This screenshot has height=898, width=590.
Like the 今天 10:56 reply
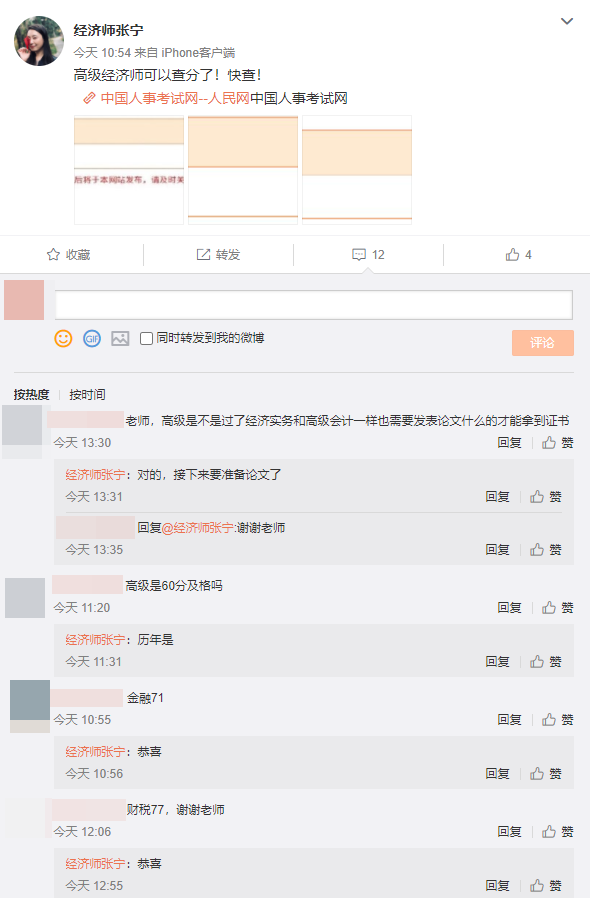click(x=545, y=774)
